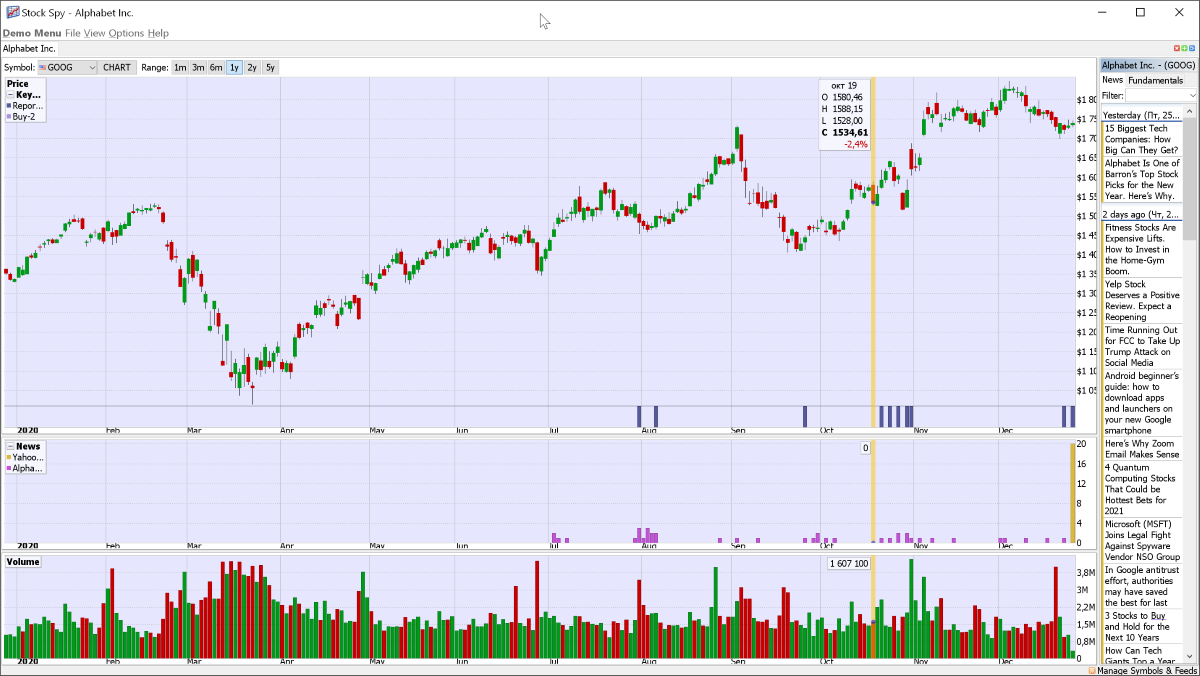Open 'Android beginner's guide' news item
Image resolution: width=1200 pixels, height=676 pixels.
pyautogui.click(x=1142, y=403)
